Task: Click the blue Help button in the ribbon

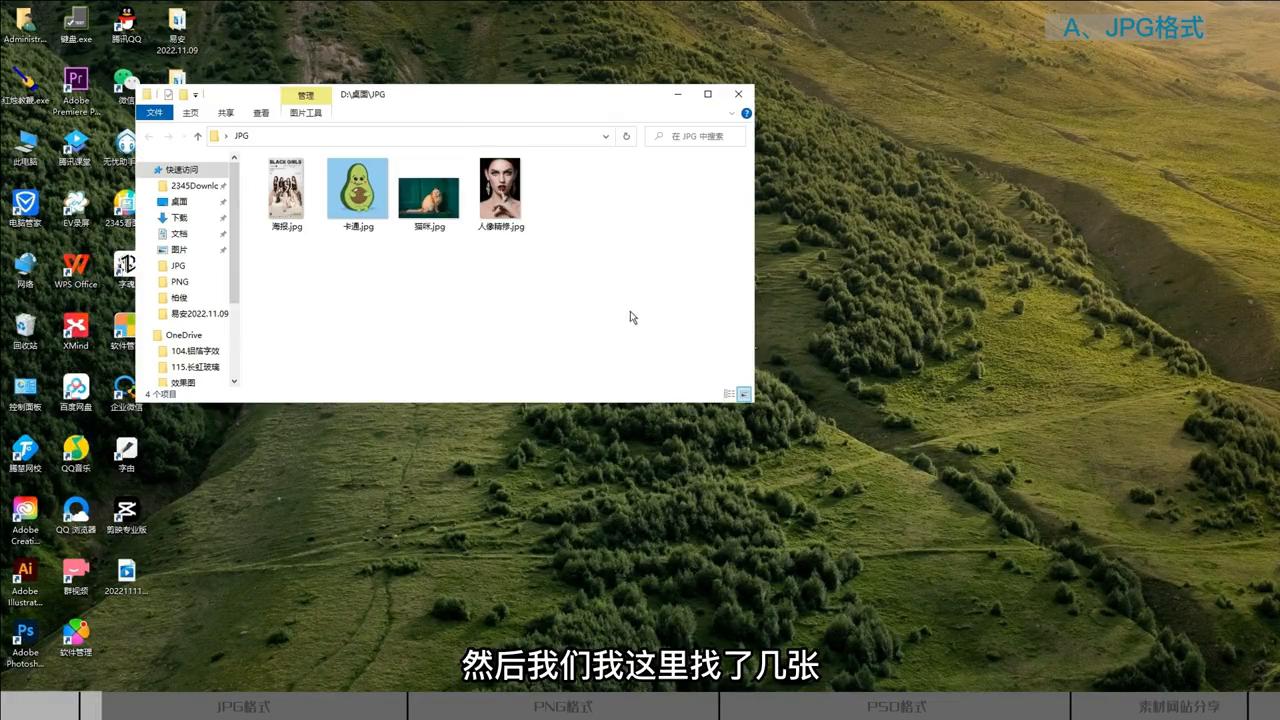Action: point(746,113)
